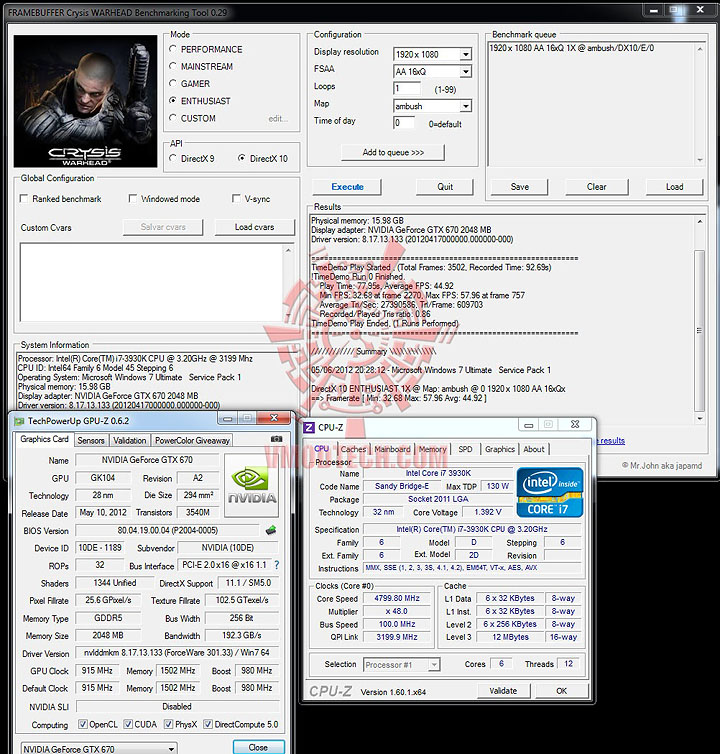The height and width of the screenshot is (754, 720).
Task: Click the GPU-Z screenshot camera icon
Action: (276, 439)
